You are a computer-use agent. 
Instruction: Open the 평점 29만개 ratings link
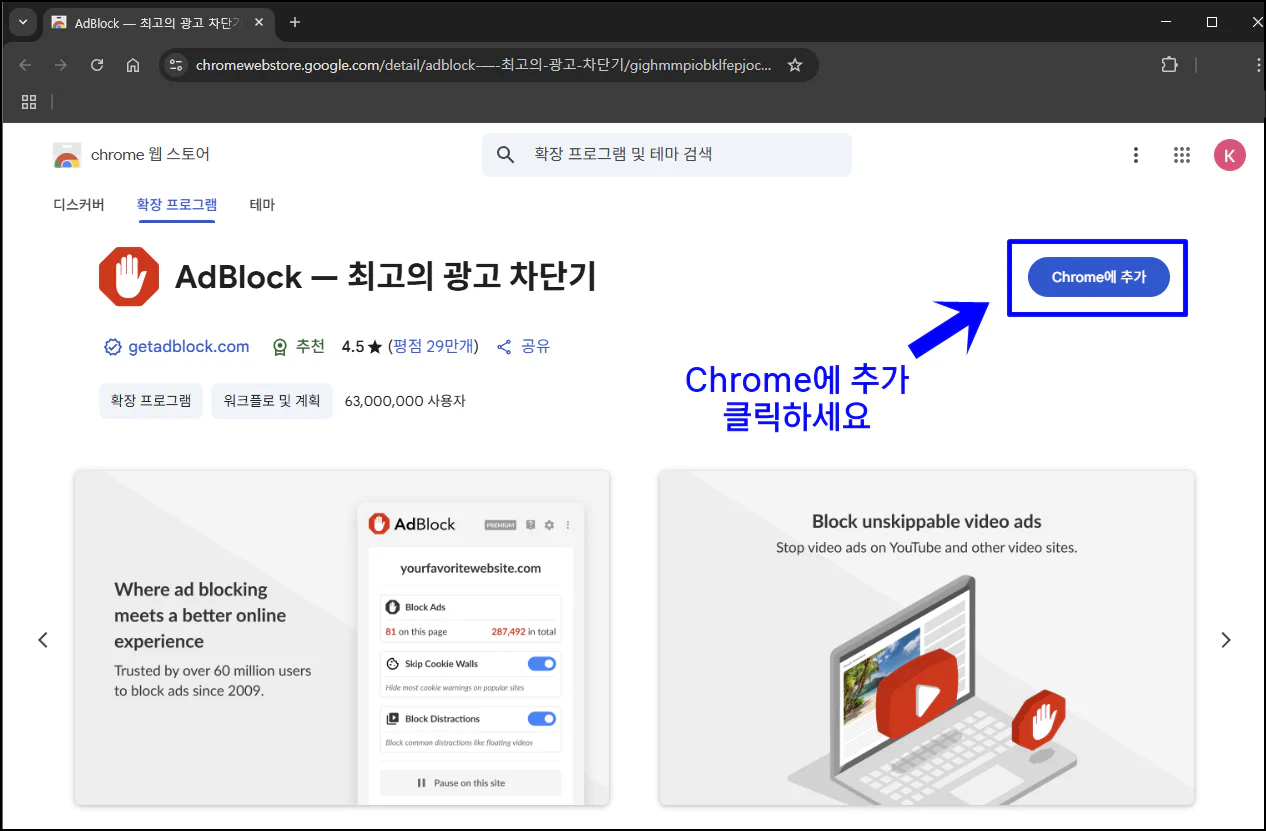point(435,347)
